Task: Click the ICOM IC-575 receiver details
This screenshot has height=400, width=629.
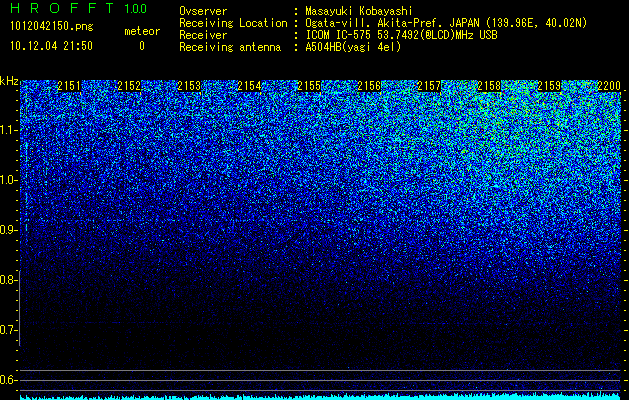Action: click(401, 35)
